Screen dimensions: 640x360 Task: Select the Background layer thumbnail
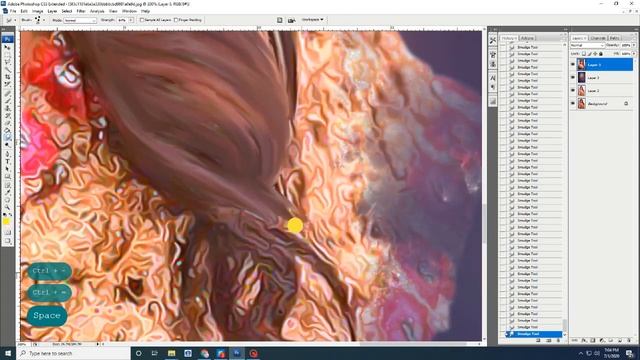click(582, 104)
